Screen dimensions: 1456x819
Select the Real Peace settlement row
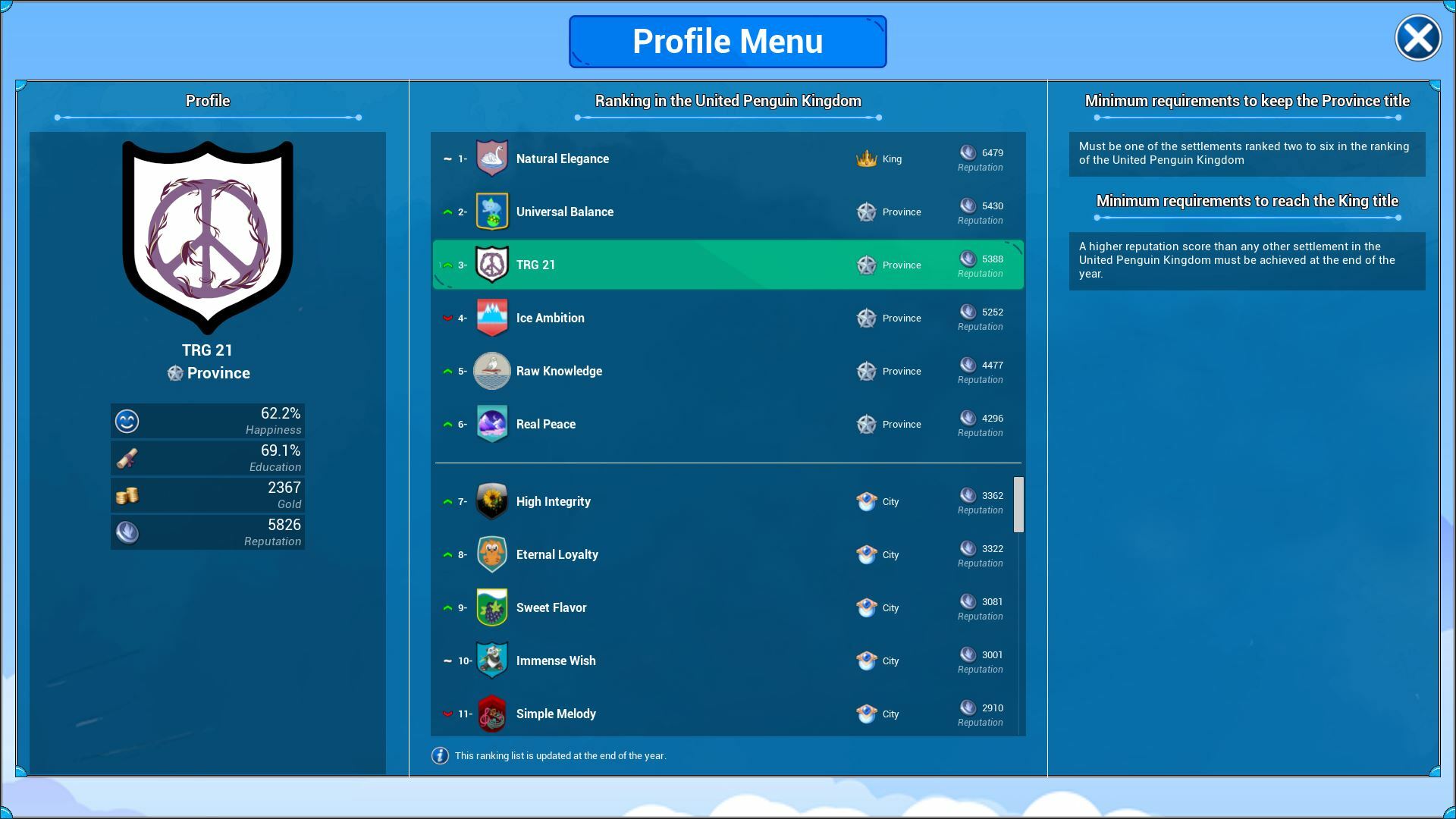[x=727, y=424]
